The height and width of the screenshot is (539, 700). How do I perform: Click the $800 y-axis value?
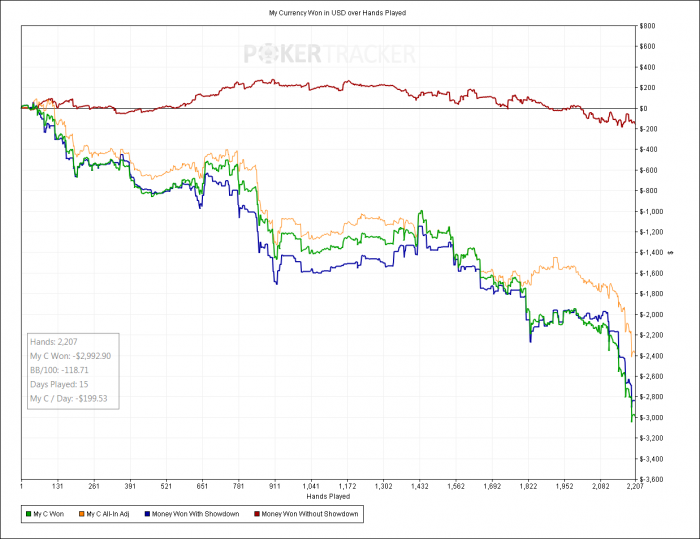pyautogui.click(x=647, y=26)
